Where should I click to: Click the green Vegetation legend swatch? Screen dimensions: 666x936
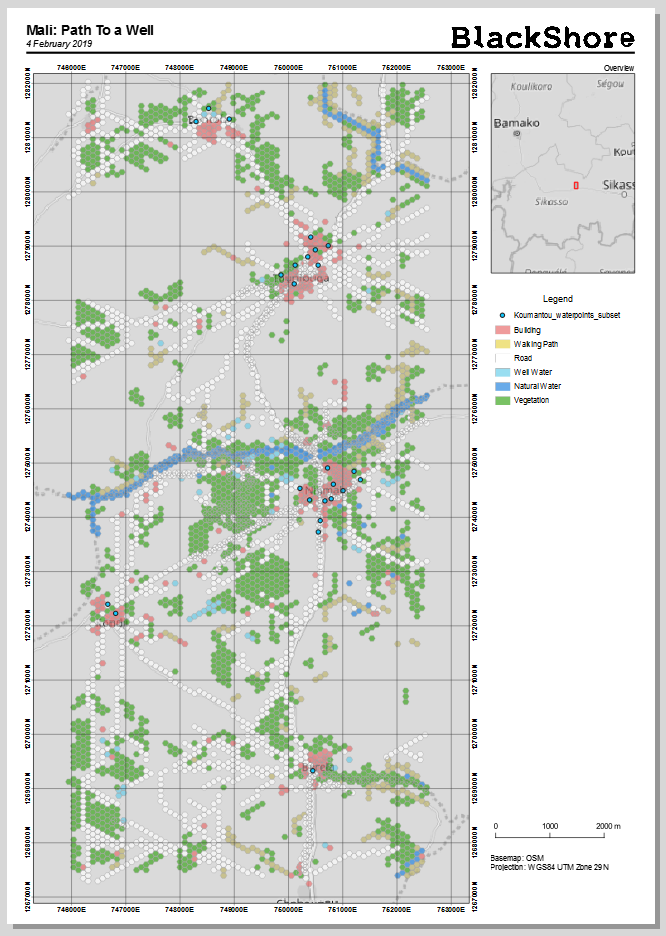502,400
